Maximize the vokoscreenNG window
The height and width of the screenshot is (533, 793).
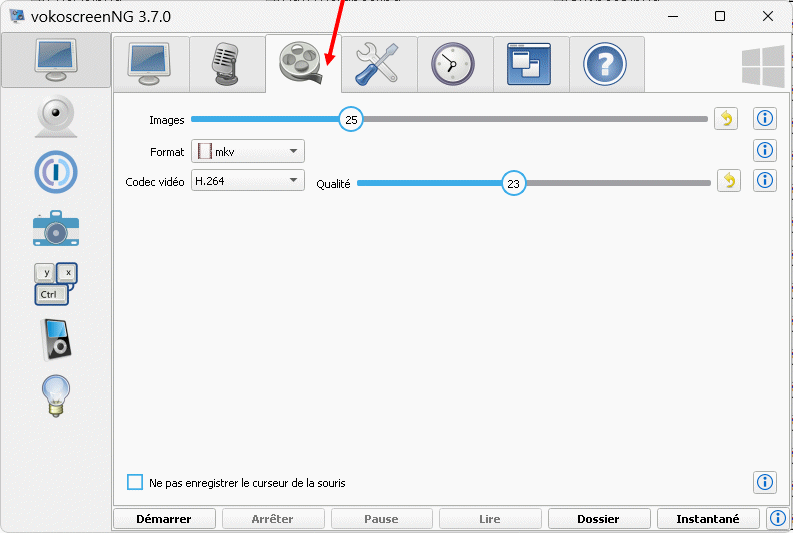pyautogui.click(x=720, y=16)
